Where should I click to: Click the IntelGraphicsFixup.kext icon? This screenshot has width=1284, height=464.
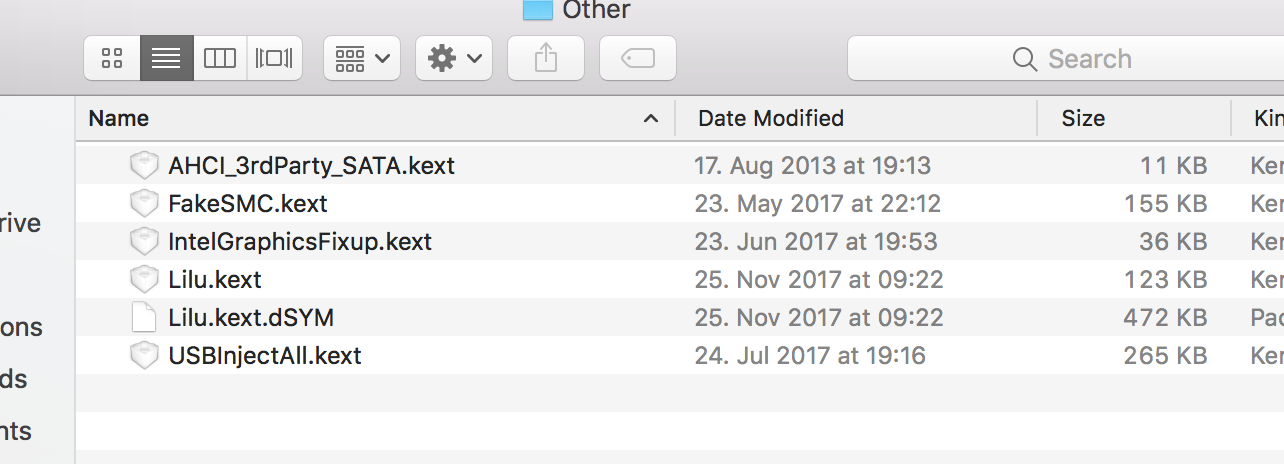(145, 241)
